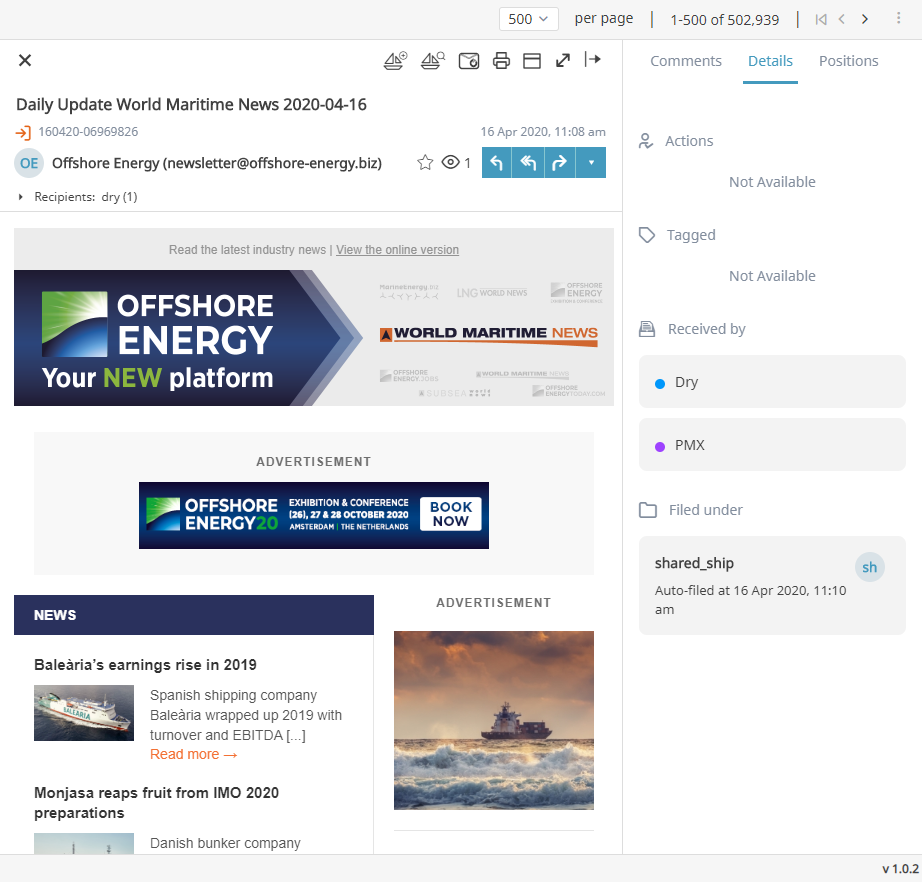Expand the Recipients list
This screenshot has width=922, height=882.
(21, 197)
